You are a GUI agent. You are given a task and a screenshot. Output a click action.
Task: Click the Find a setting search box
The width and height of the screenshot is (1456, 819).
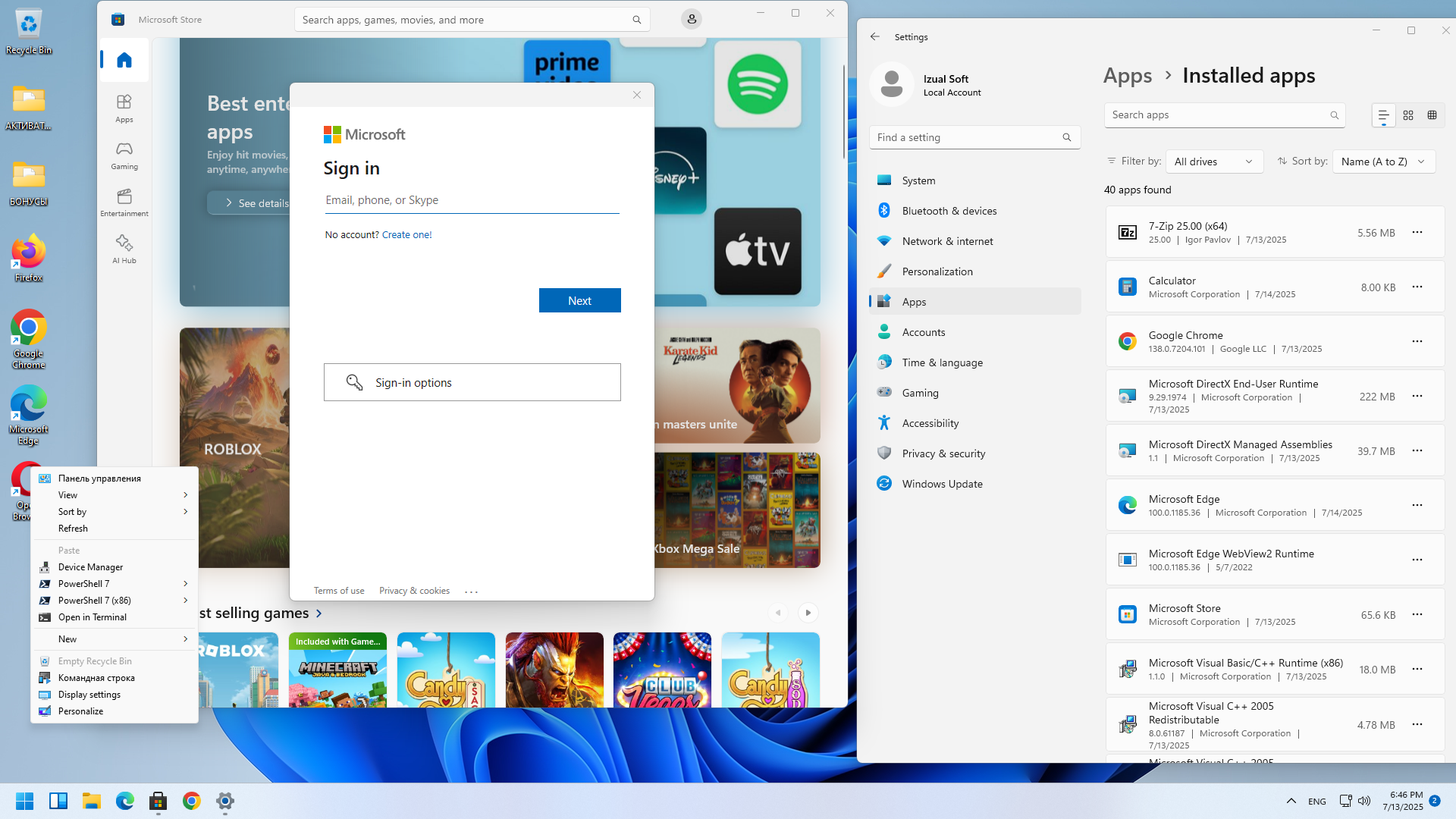[975, 137]
